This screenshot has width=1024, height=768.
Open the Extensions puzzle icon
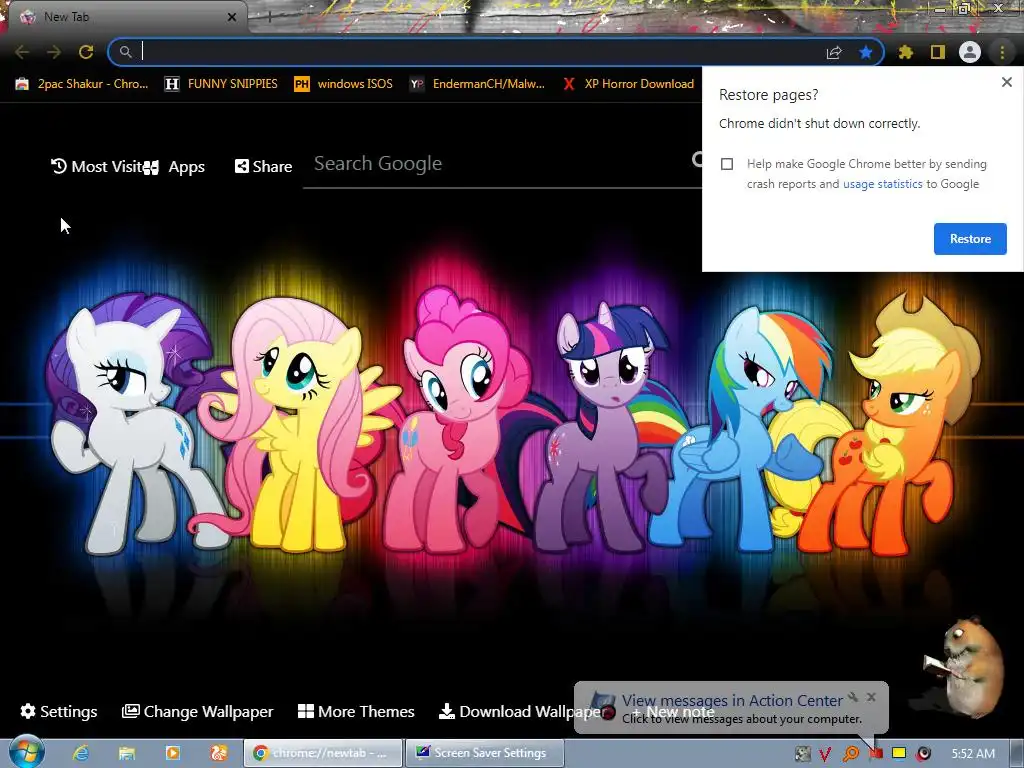pos(906,52)
